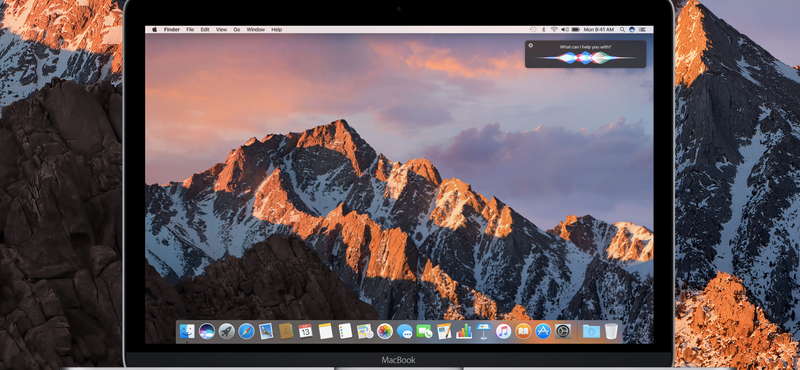Open the View menu
This screenshot has height=370, width=800.
tap(221, 30)
